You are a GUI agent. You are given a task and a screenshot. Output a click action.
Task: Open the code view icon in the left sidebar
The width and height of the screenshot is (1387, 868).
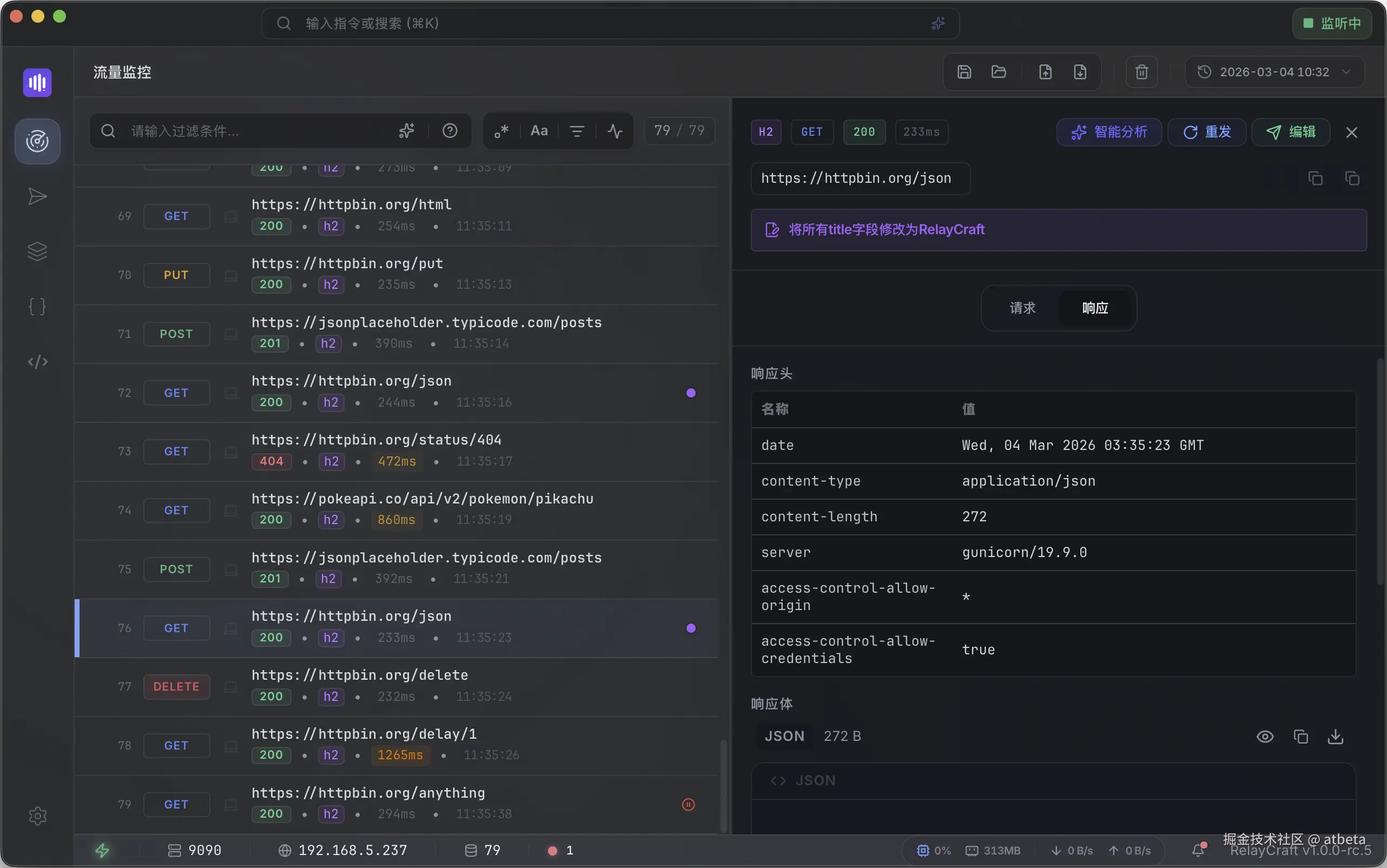[x=37, y=362]
